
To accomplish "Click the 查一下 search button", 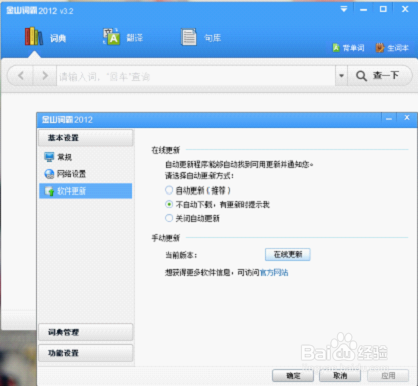I will coord(380,76).
